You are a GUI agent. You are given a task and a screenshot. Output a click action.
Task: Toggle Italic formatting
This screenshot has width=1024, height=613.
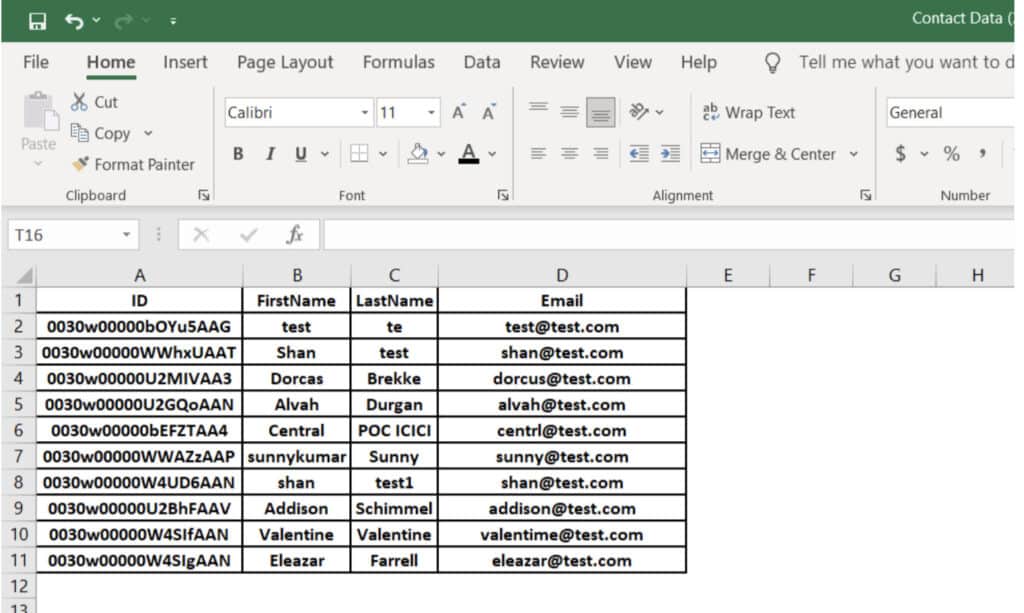pyautogui.click(x=269, y=154)
